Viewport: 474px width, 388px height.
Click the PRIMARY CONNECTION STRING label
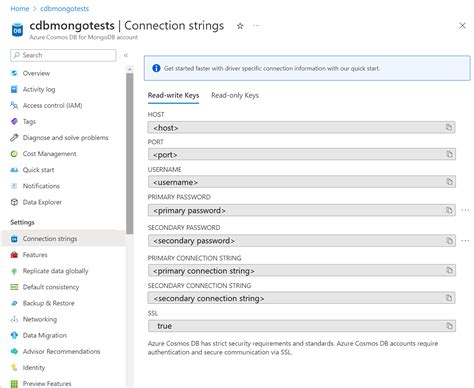194,258
